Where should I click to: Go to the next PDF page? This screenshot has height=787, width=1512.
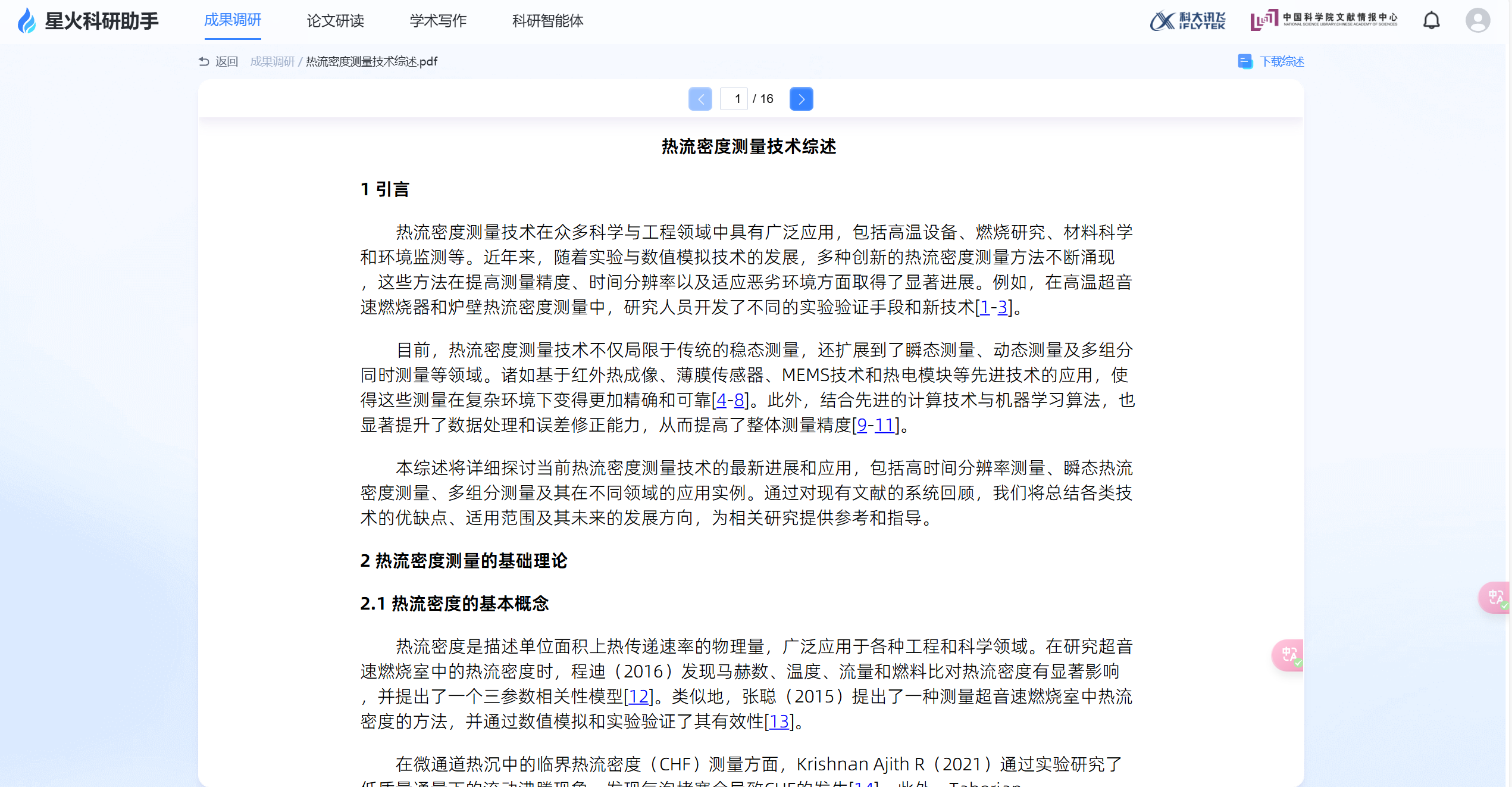pyautogui.click(x=801, y=99)
